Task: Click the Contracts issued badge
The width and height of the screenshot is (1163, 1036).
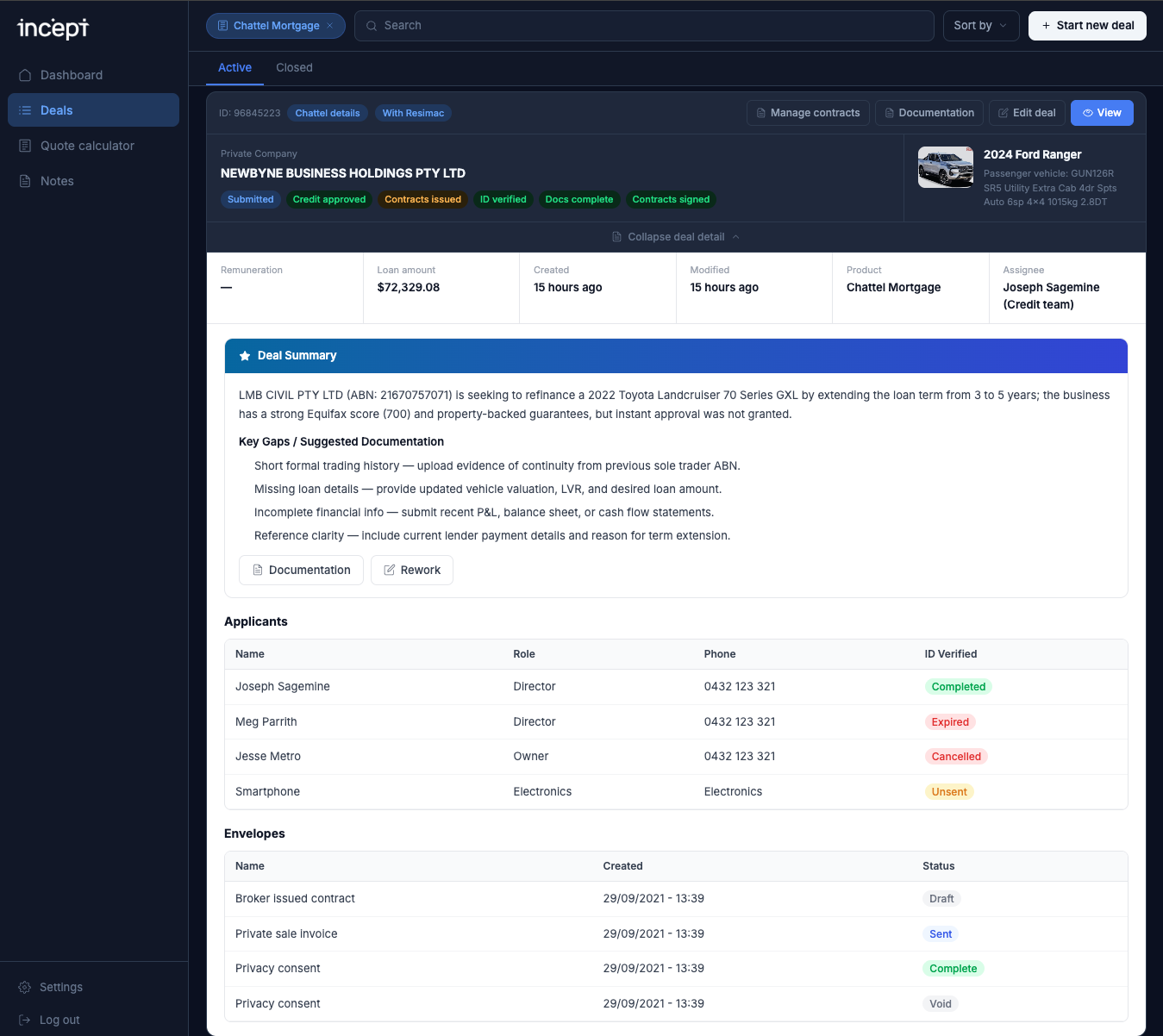Action: pos(422,199)
